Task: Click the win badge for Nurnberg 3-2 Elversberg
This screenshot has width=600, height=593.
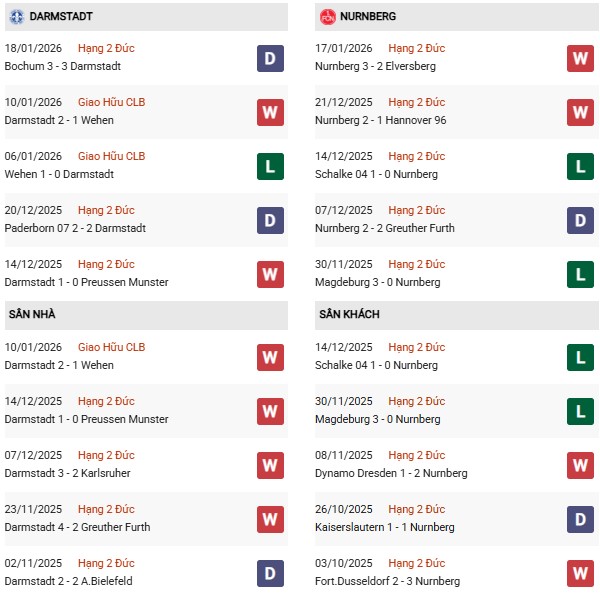Action: click(x=580, y=59)
